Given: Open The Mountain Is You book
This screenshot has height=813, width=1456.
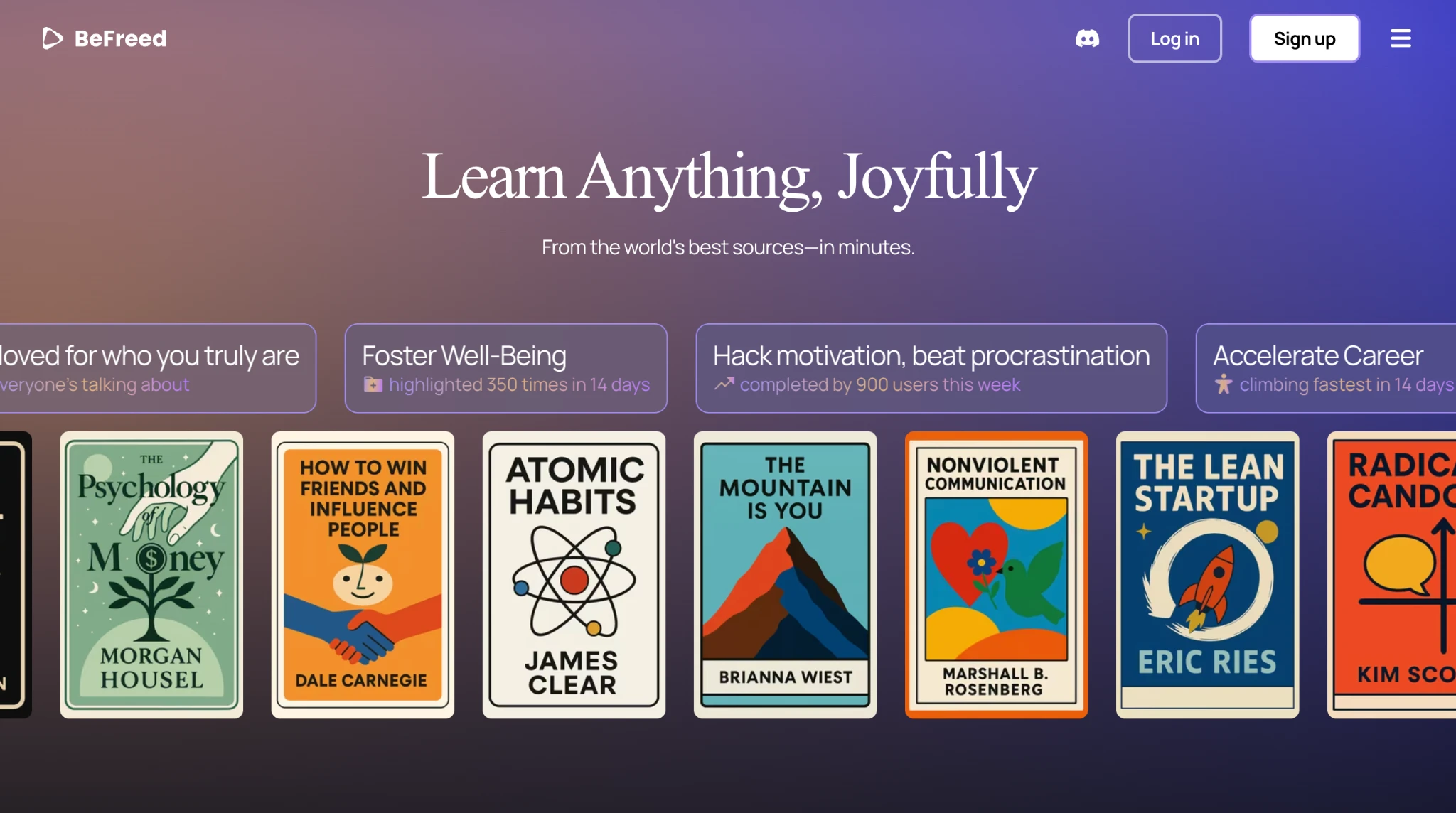Looking at the screenshot, I should pos(785,574).
